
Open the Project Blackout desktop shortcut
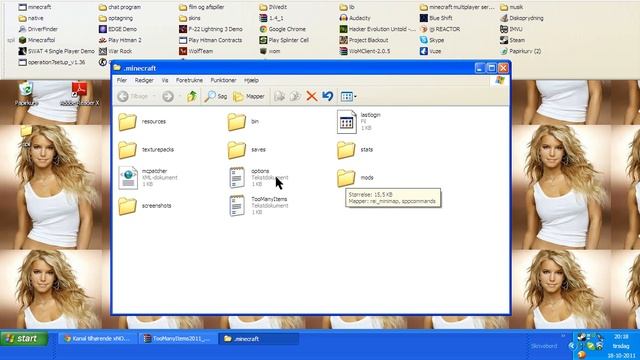click(x=364, y=40)
